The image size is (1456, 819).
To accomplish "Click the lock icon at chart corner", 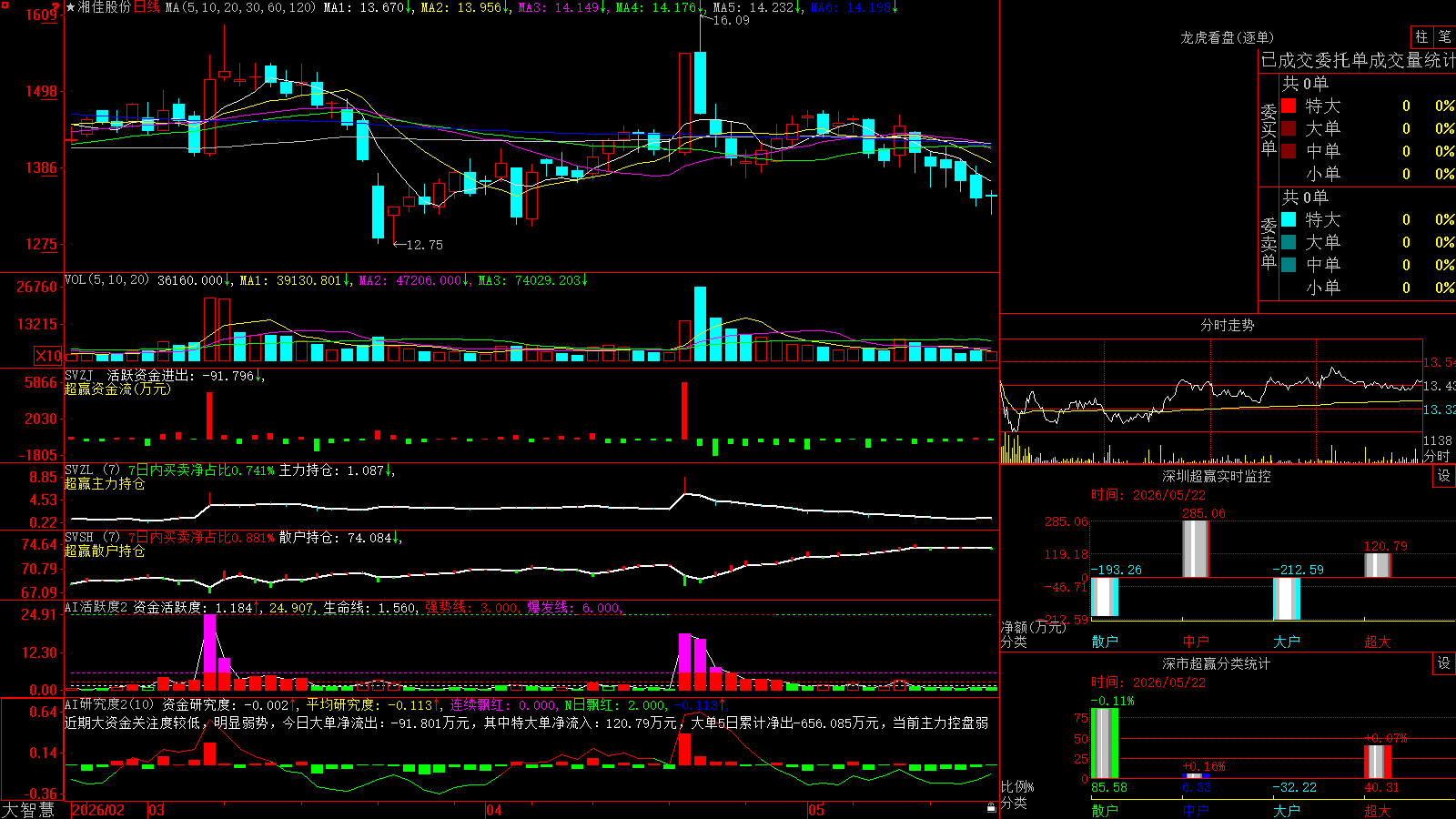I will point(991,808).
